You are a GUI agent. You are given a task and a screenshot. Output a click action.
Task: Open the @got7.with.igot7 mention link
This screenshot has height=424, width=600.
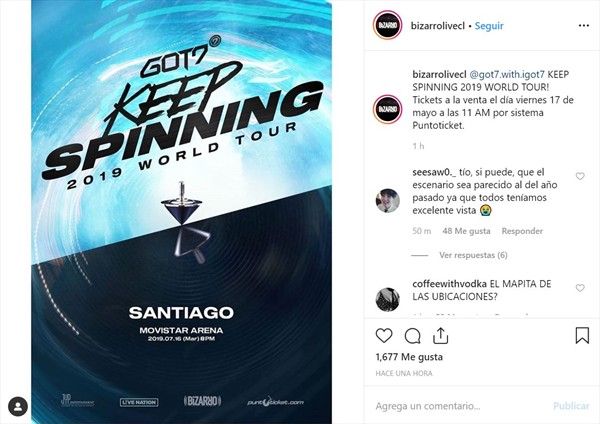click(507, 74)
